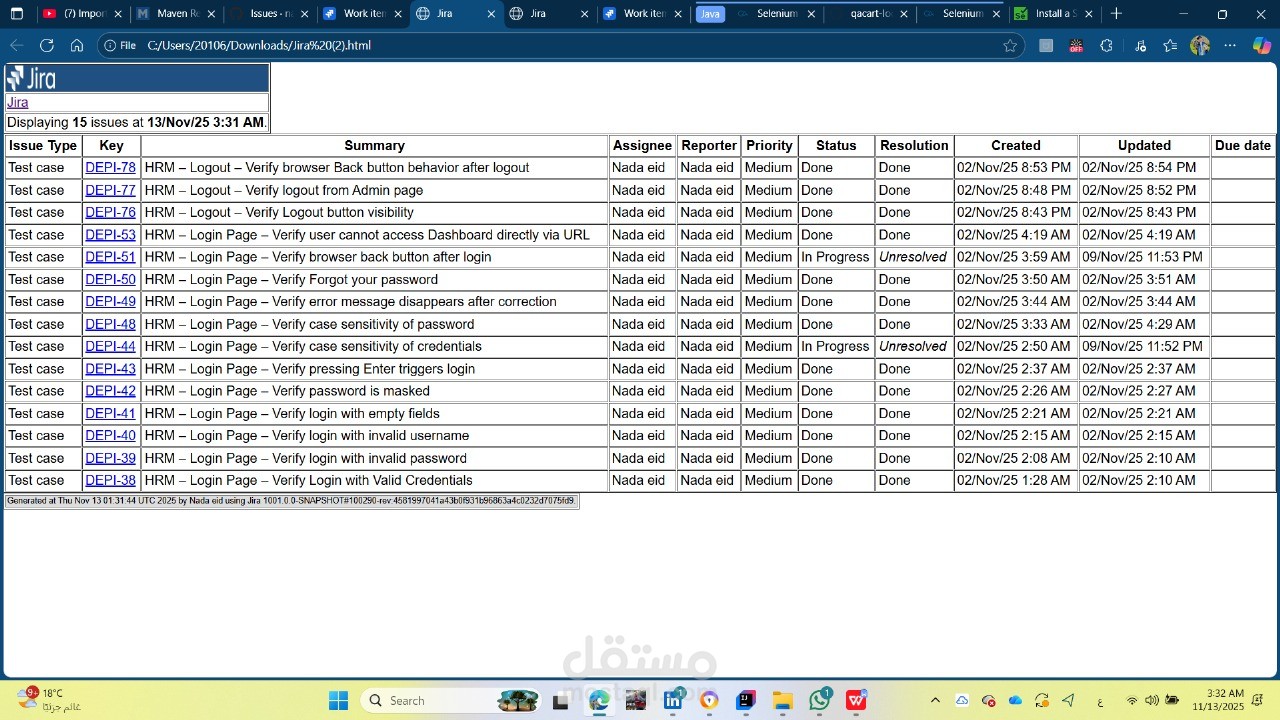Open Copilot in the browser toolbar

1262,45
